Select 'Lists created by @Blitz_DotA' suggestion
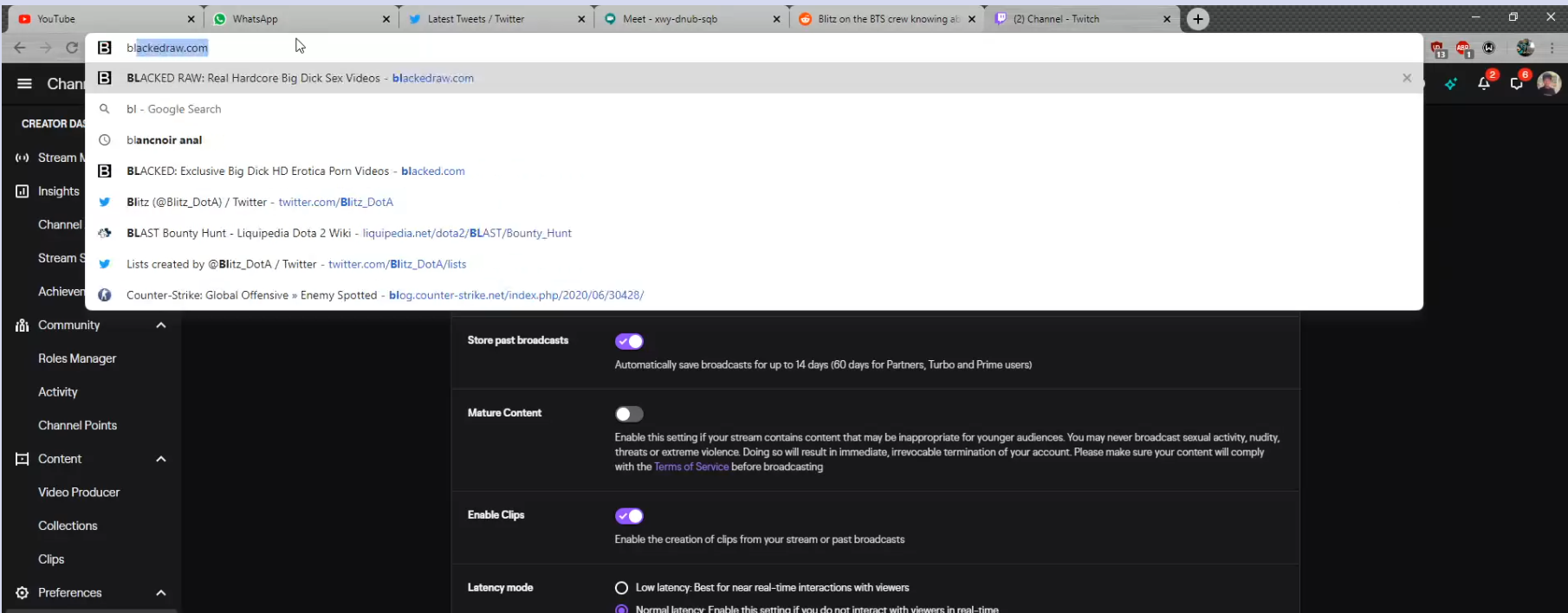Viewport: 1568px width, 613px height. tap(754, 264)
